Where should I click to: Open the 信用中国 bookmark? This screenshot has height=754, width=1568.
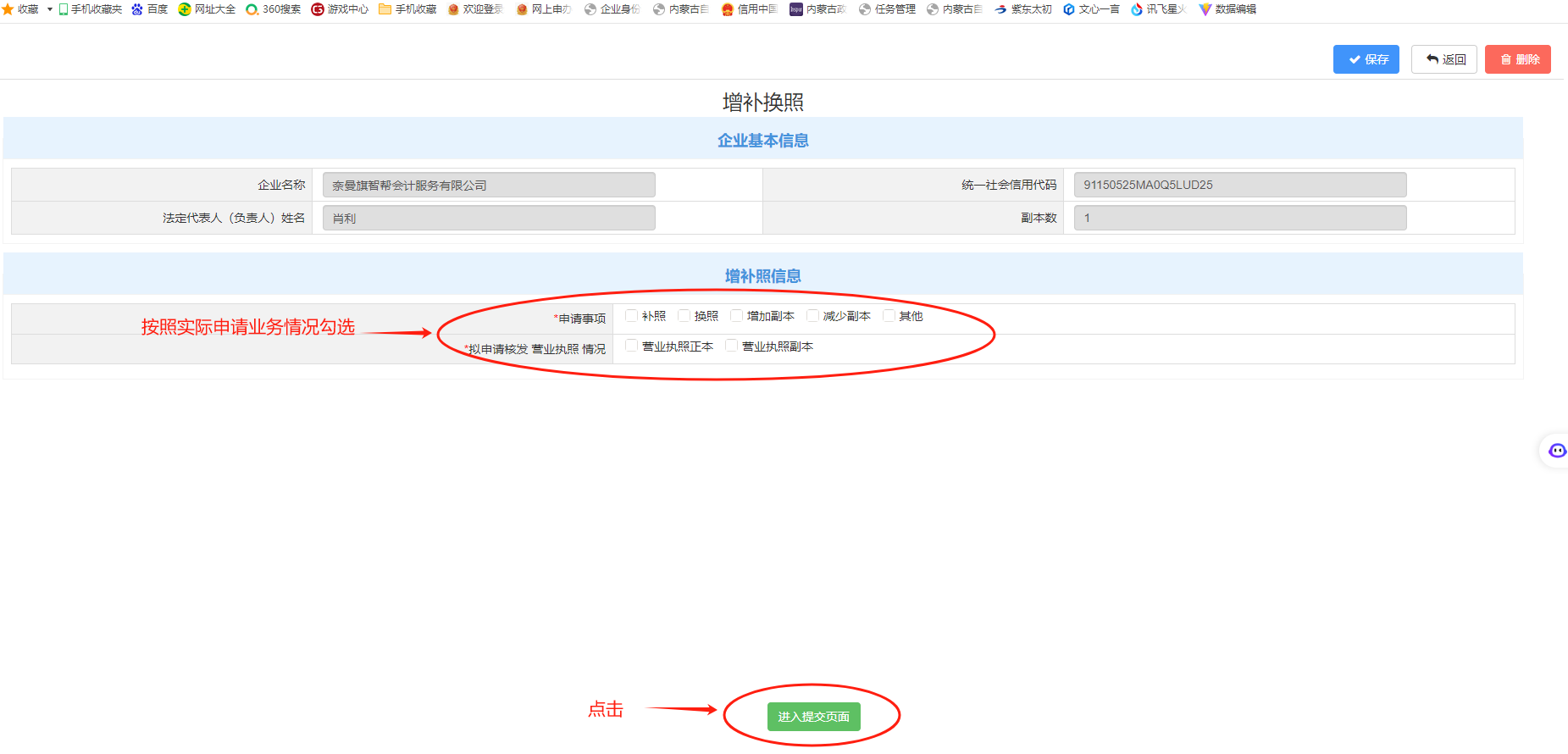point(749,9)
